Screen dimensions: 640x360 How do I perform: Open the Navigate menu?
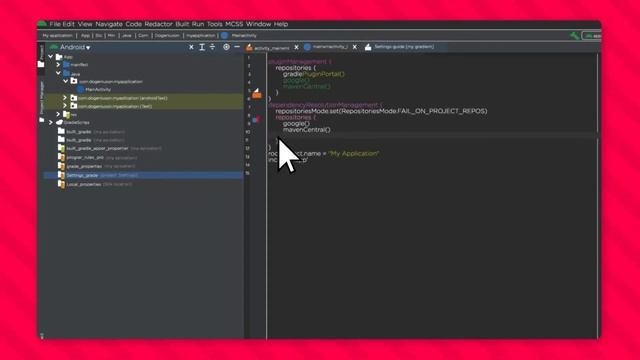[x=109, y=24]
